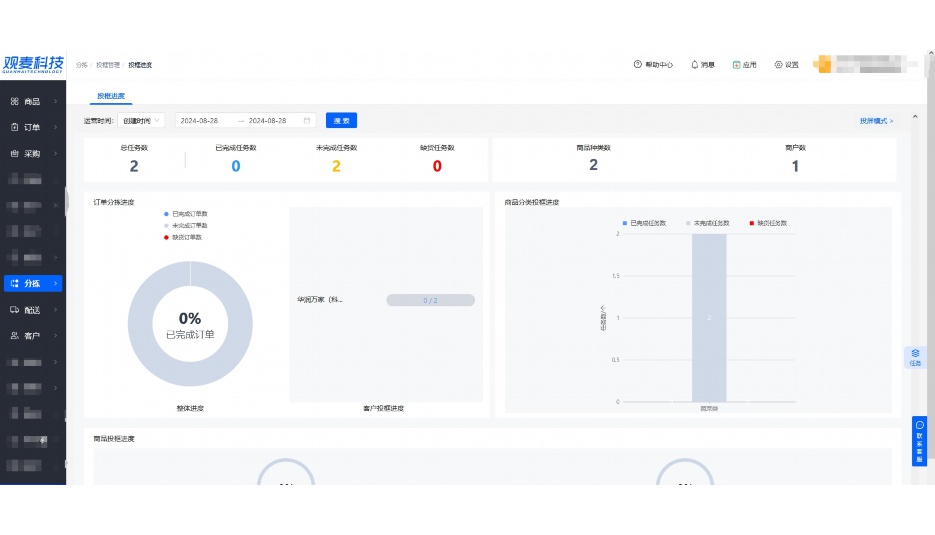The height and width of the screenshot is (535, 935).
Task: Open the 投屏模式 link
Action: click(x=876, y=120)
